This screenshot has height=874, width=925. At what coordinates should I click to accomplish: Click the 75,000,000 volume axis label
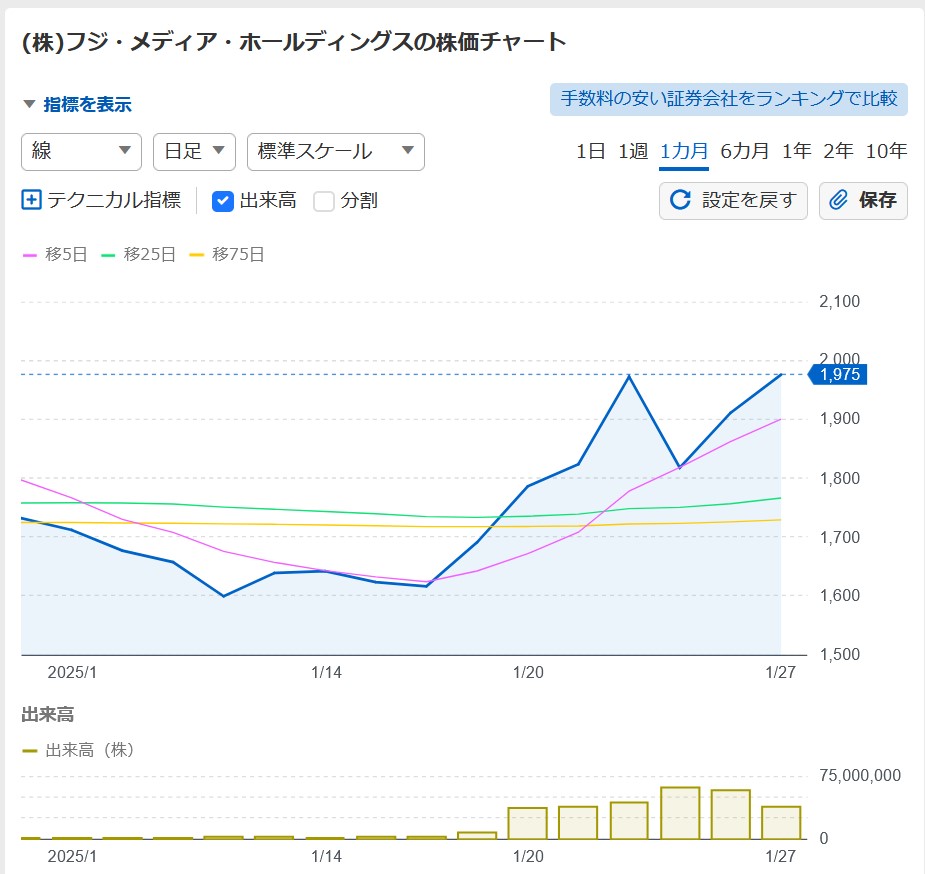point(860,776)
